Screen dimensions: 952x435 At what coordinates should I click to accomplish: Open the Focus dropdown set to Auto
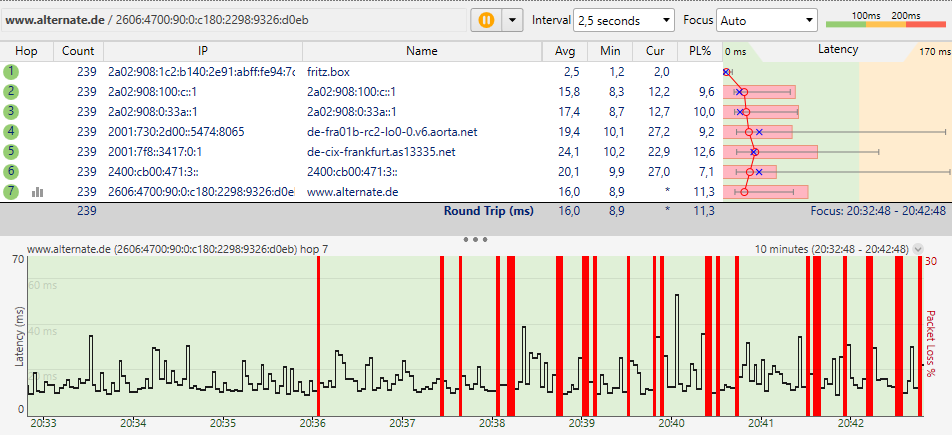click(x=767, y=20)
